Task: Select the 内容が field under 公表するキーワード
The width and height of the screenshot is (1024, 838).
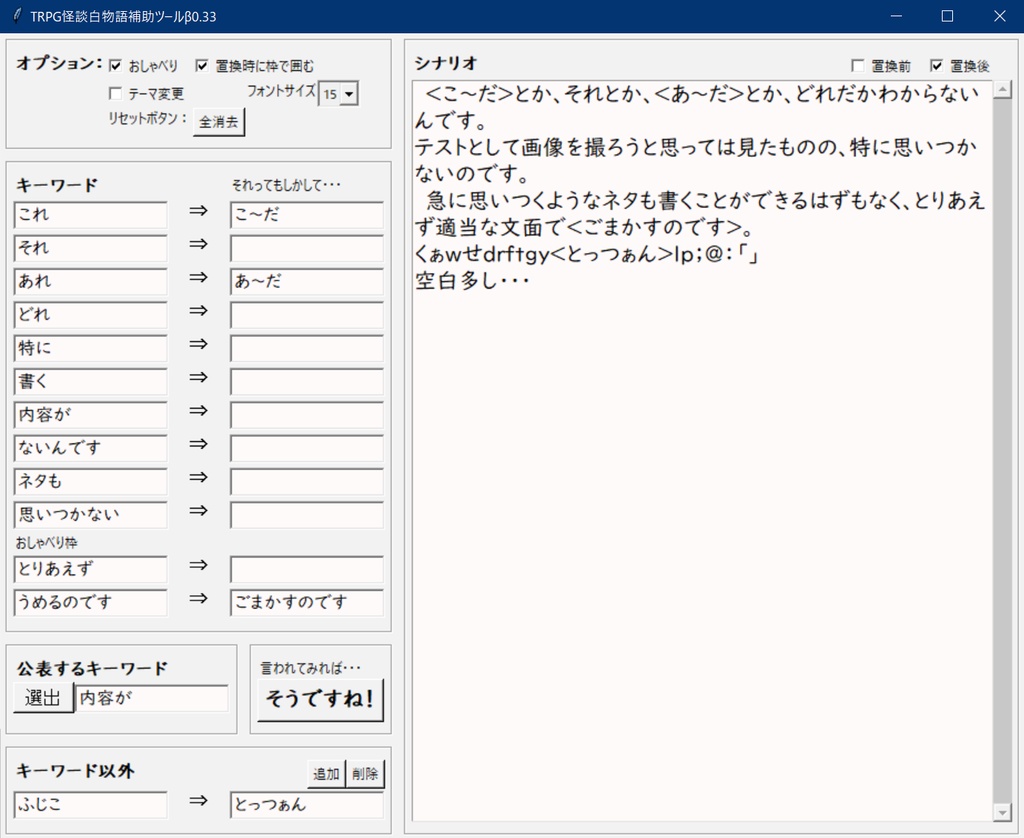Action: tap(152, 699)
